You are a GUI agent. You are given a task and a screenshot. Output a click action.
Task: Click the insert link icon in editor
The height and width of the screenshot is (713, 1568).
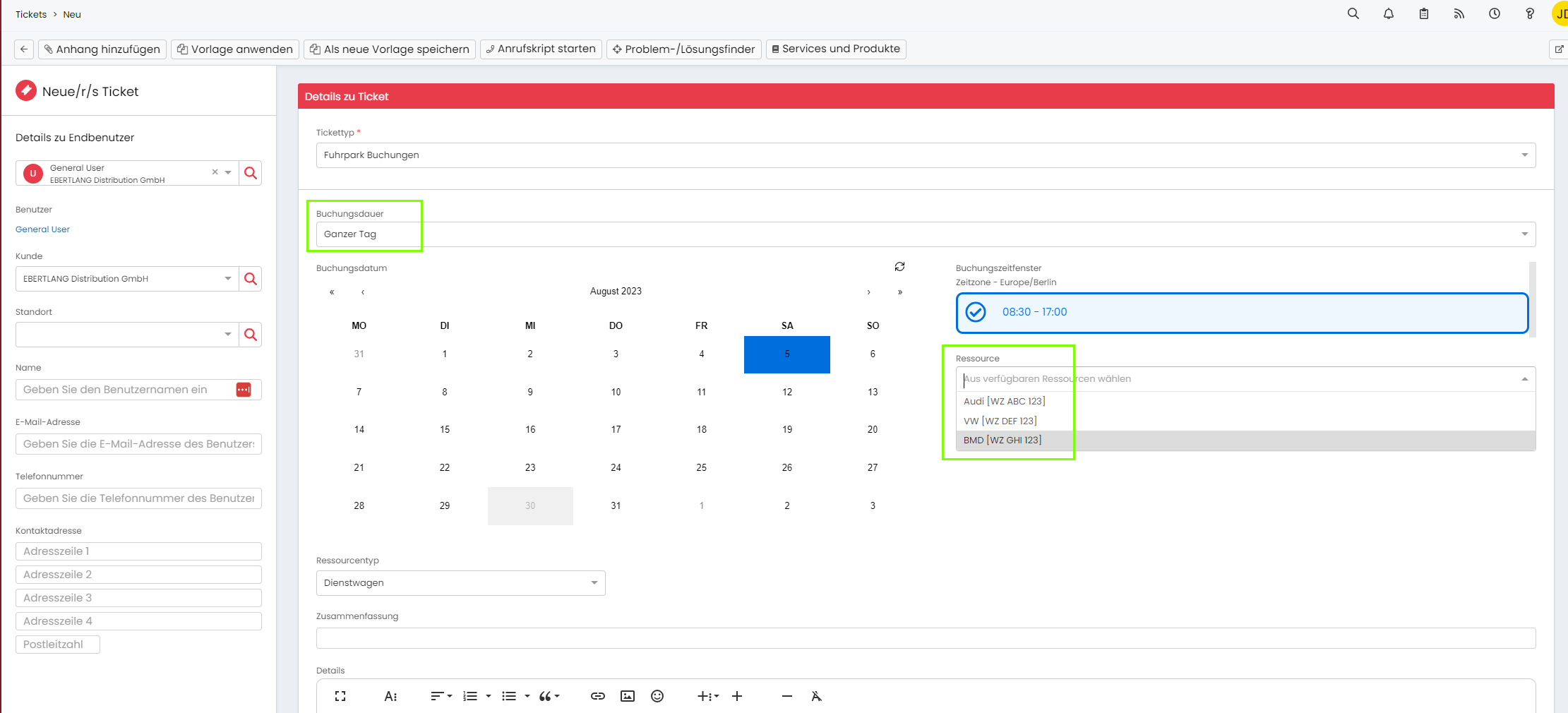597,696
